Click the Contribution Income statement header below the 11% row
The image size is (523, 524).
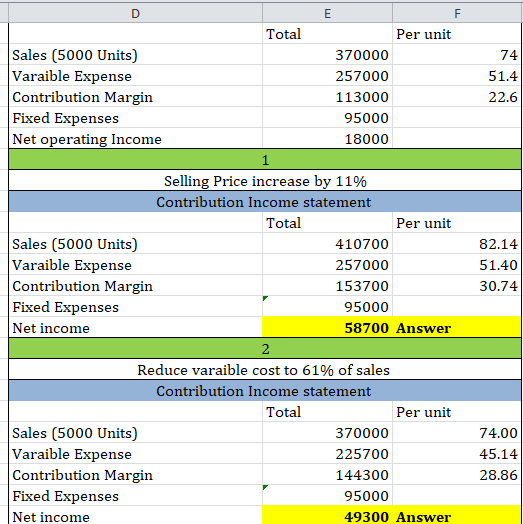(265, 202)
